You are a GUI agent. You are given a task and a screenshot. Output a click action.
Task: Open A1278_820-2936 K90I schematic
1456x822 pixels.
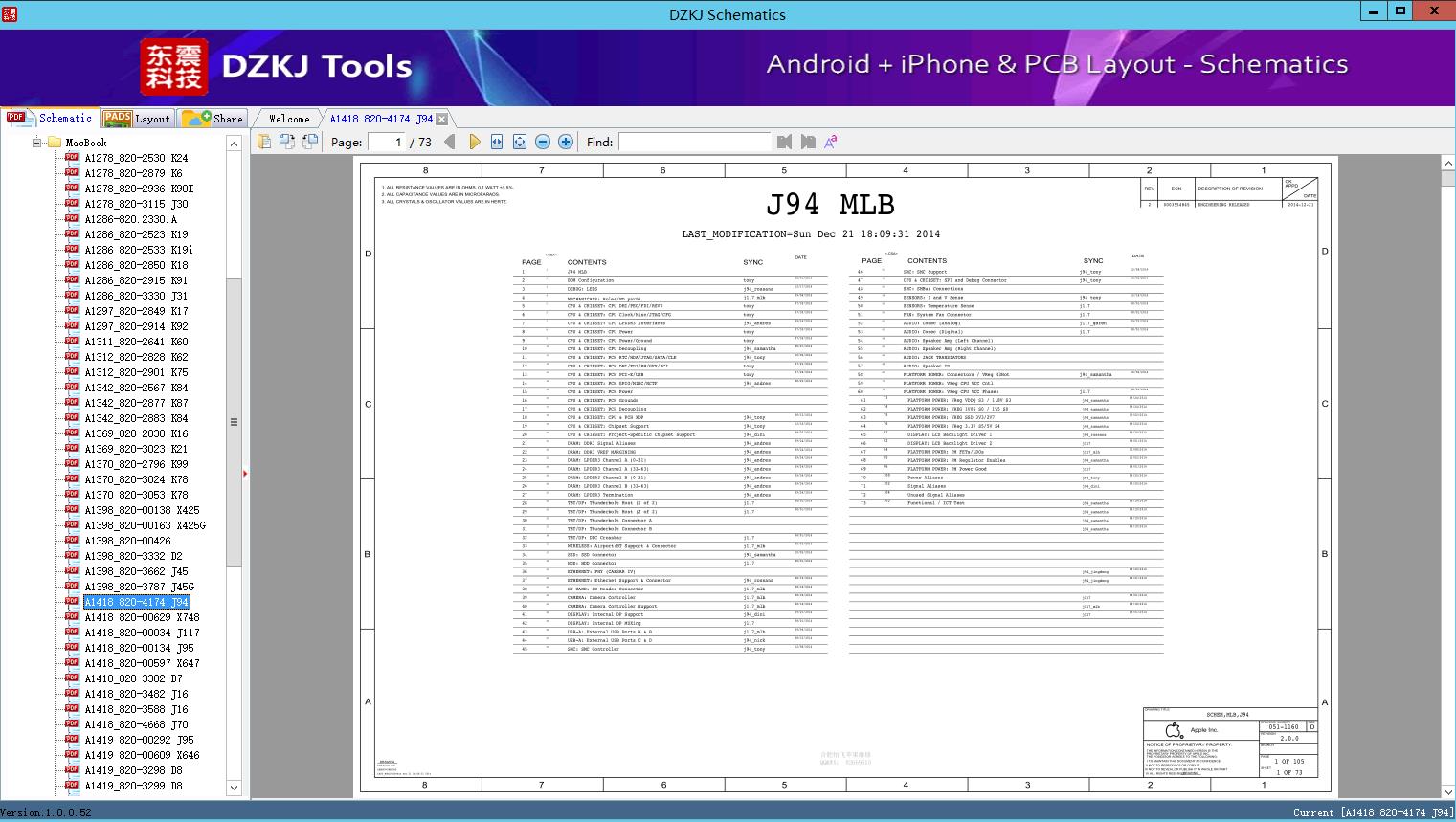[x=139, y=189]
